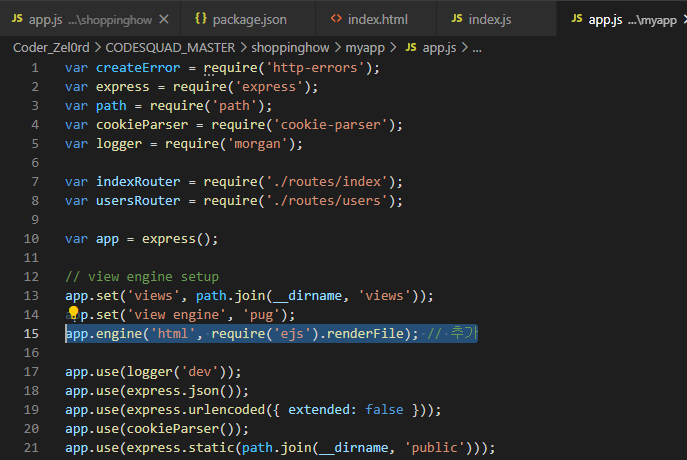The image size is (687, 460).
Task: Click the breadcrumb ellipsis symbol
Action: [x=477, y=48]
